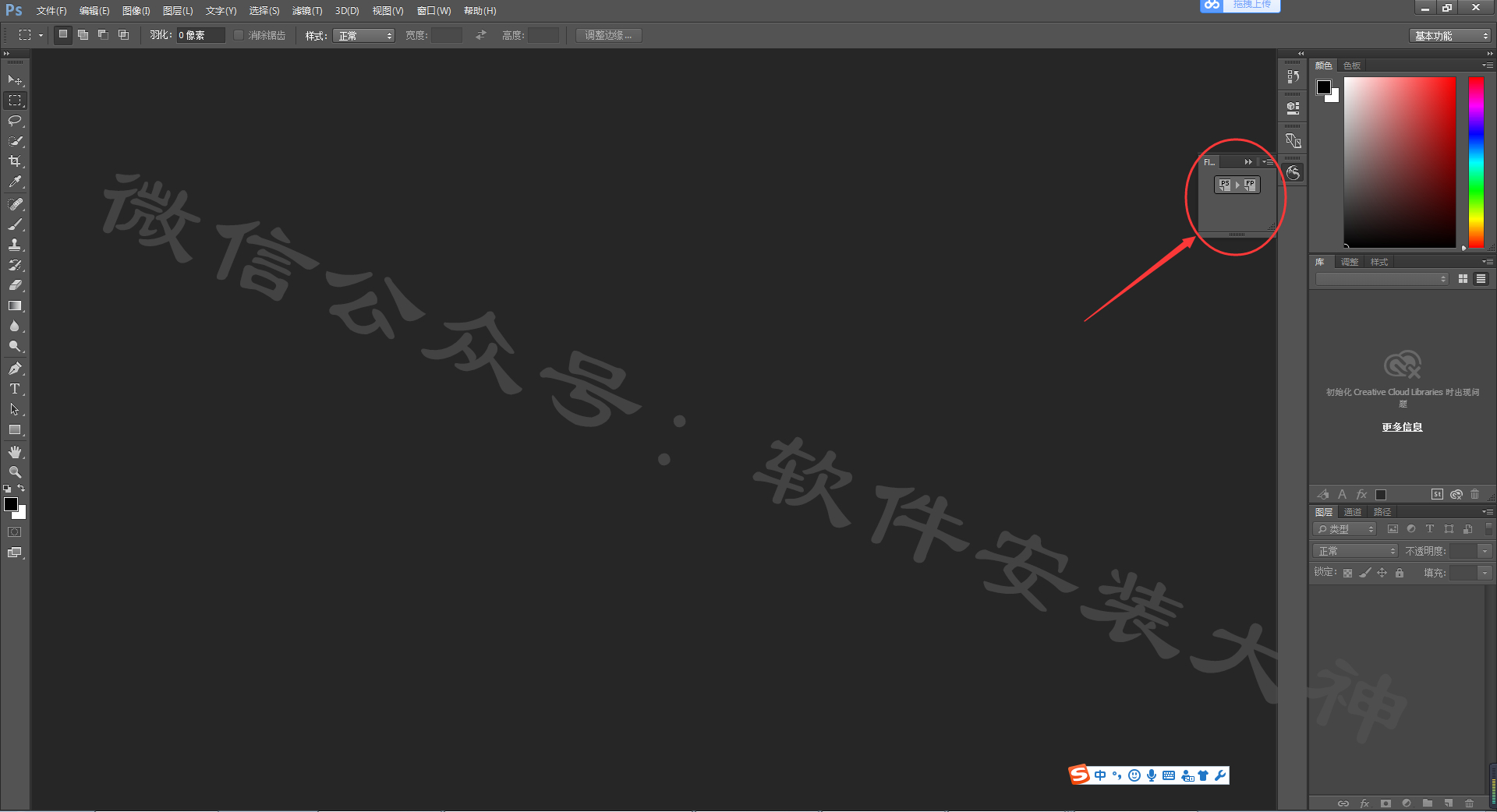Select the Eyedropper tool
This screenshot has height=812, width=1497.
[x=15, y=182]
